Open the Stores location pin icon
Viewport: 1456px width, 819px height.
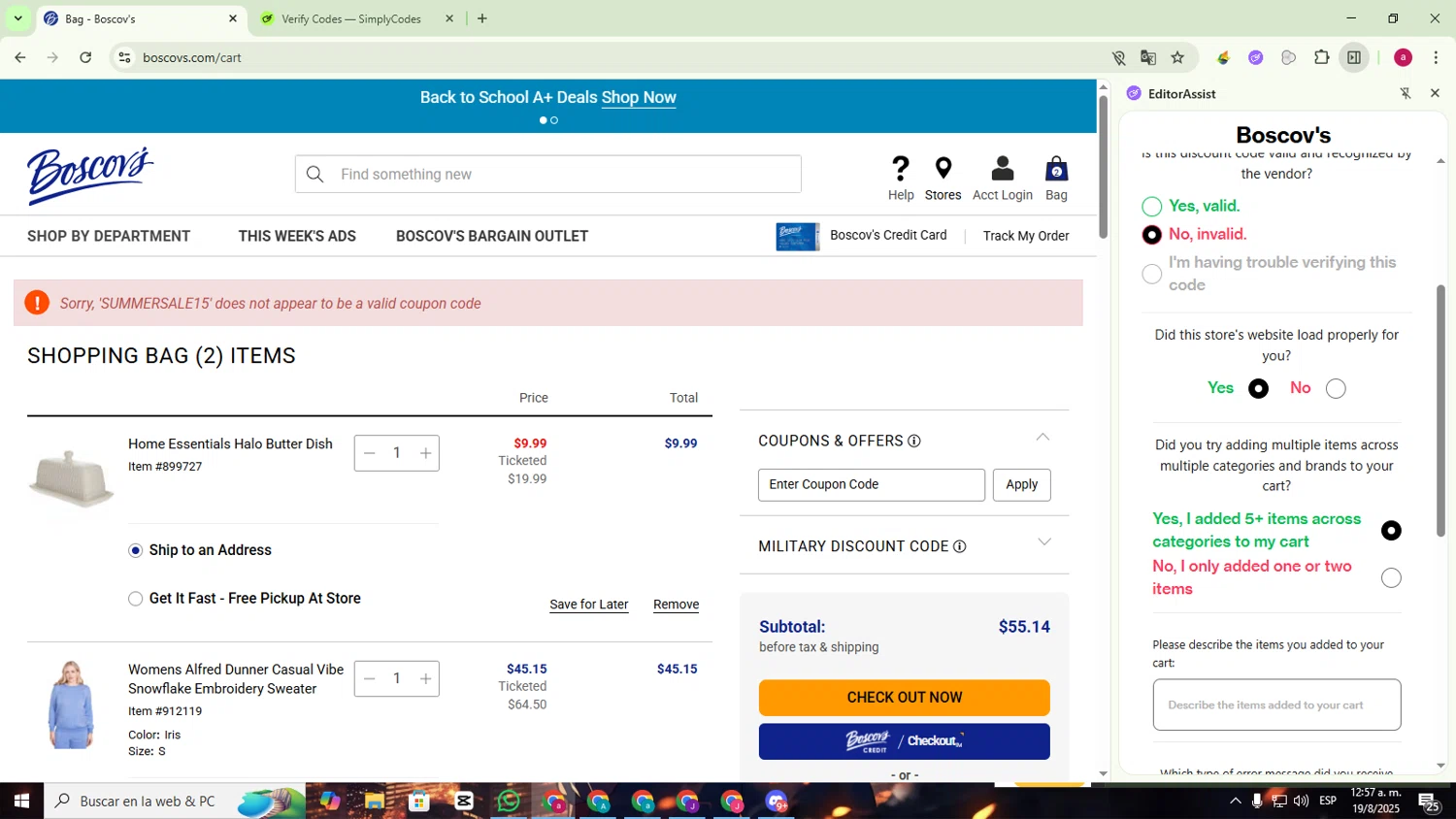tap(943, 169)
